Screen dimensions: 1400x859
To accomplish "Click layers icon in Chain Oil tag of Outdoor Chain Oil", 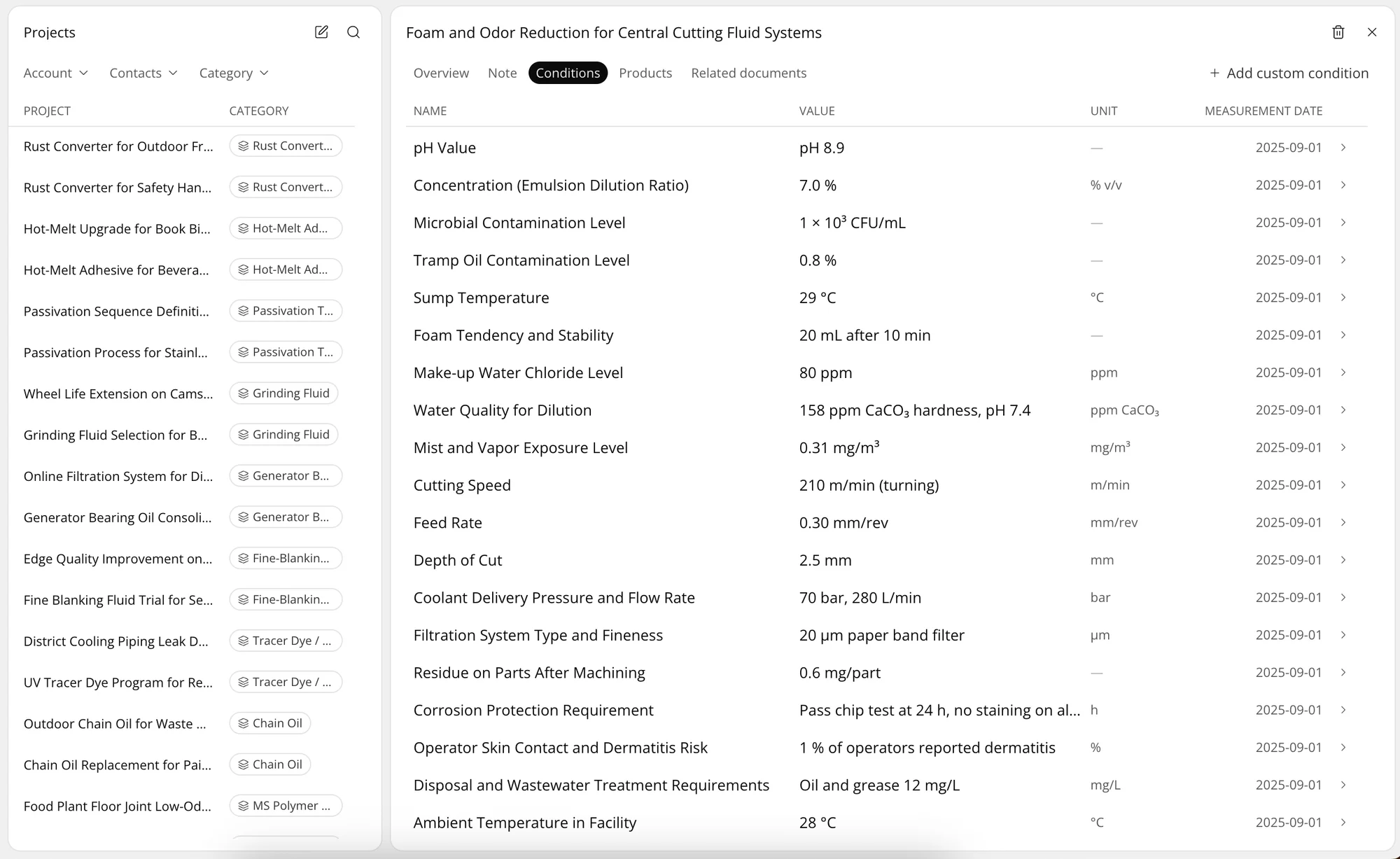I will click(244, 723).
